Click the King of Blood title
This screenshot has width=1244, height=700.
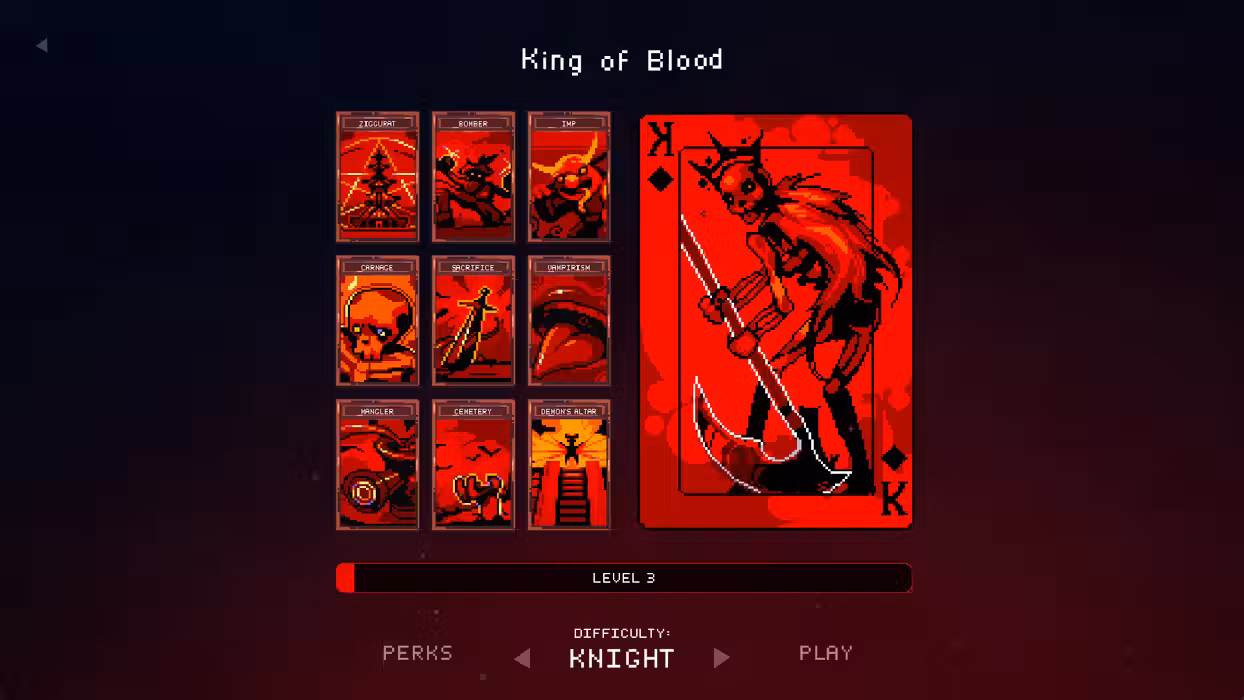pyautogui.click(x=622, y=60)
